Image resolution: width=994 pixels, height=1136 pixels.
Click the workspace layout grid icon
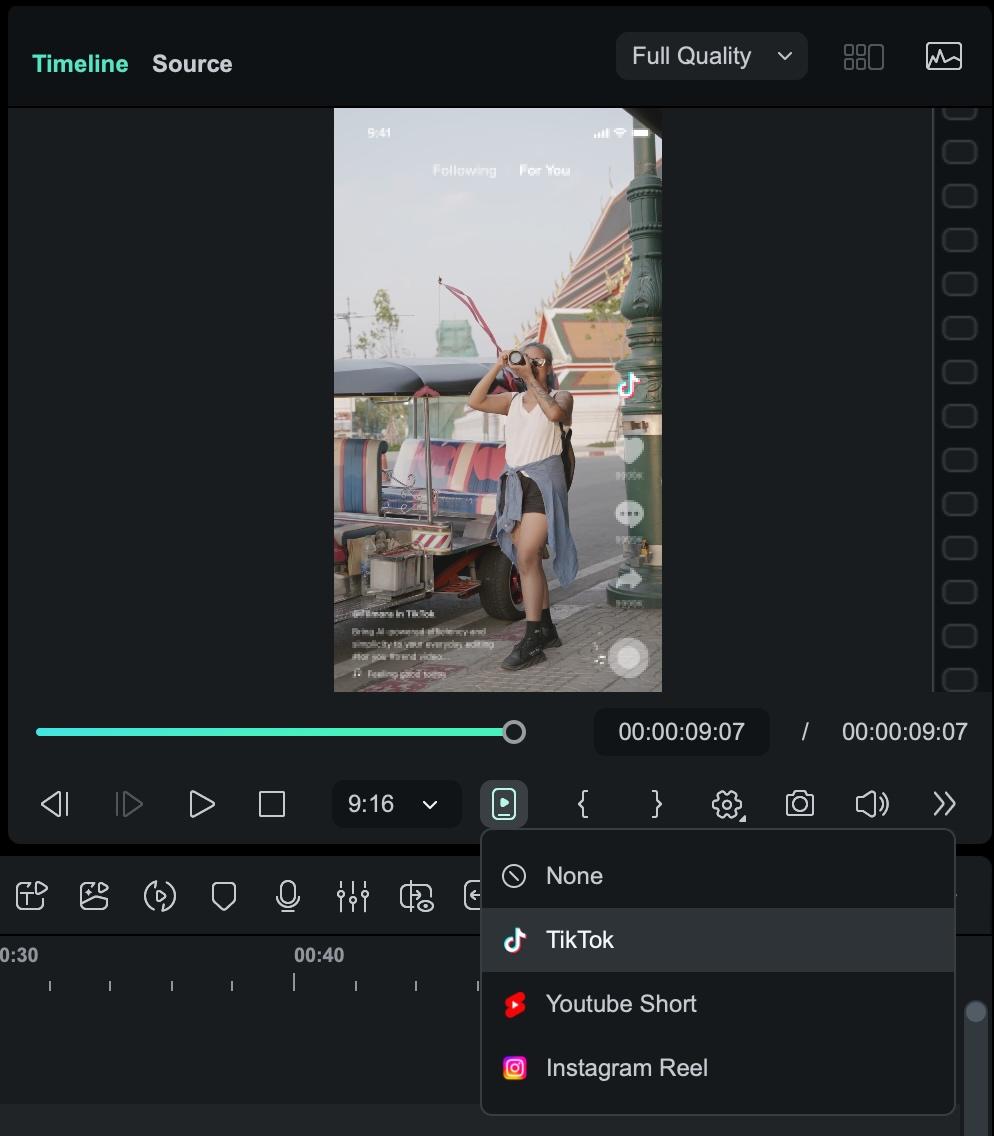tap(861, 56)
